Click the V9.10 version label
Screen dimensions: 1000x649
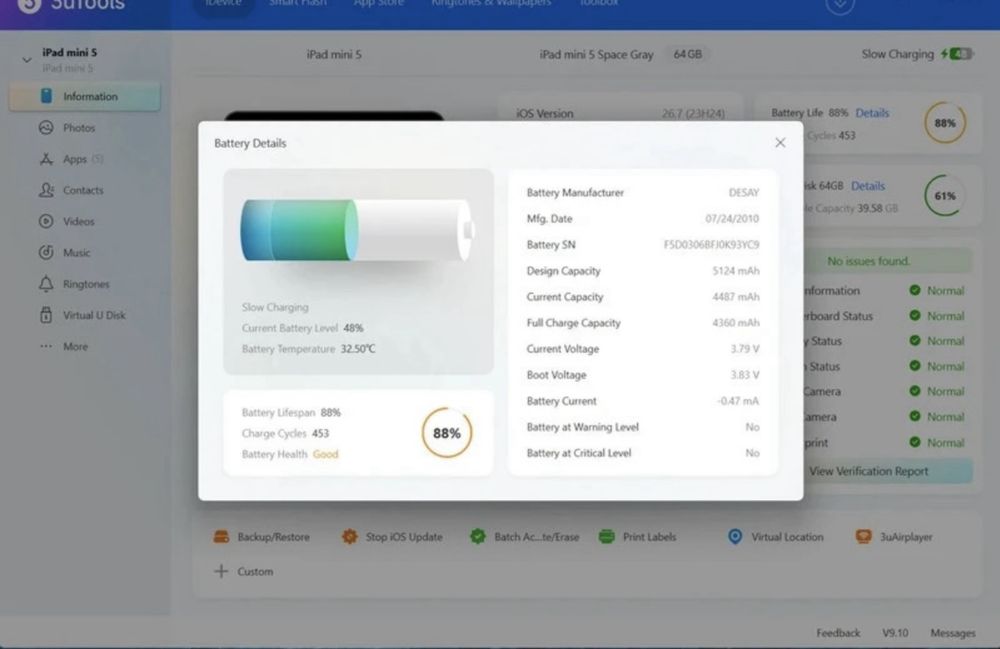coord(895,633)
